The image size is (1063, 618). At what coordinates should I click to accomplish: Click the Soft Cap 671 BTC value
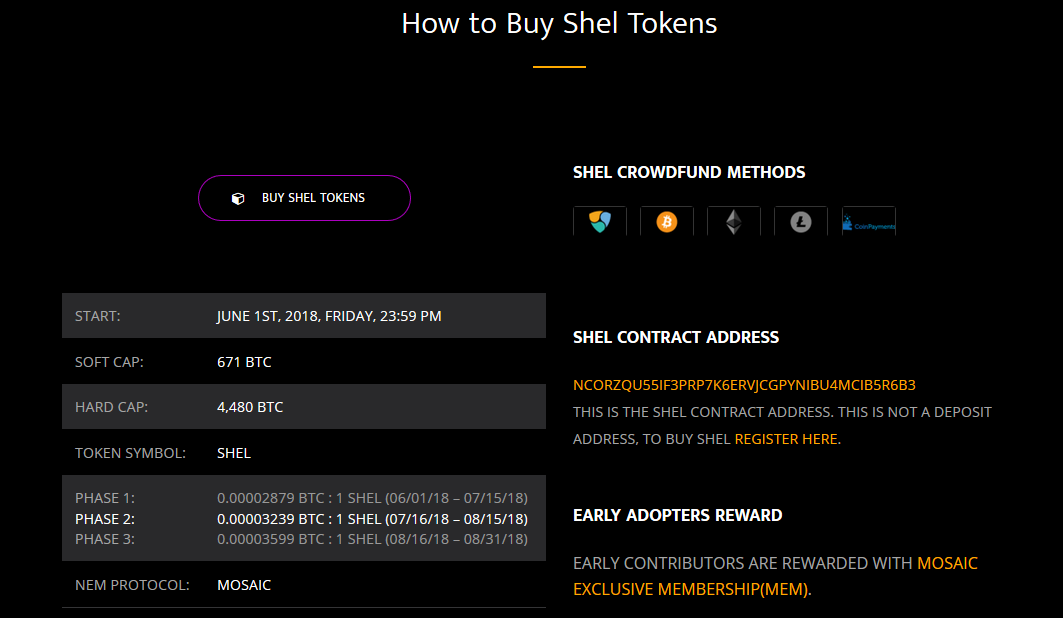click(x=244, y=362)
